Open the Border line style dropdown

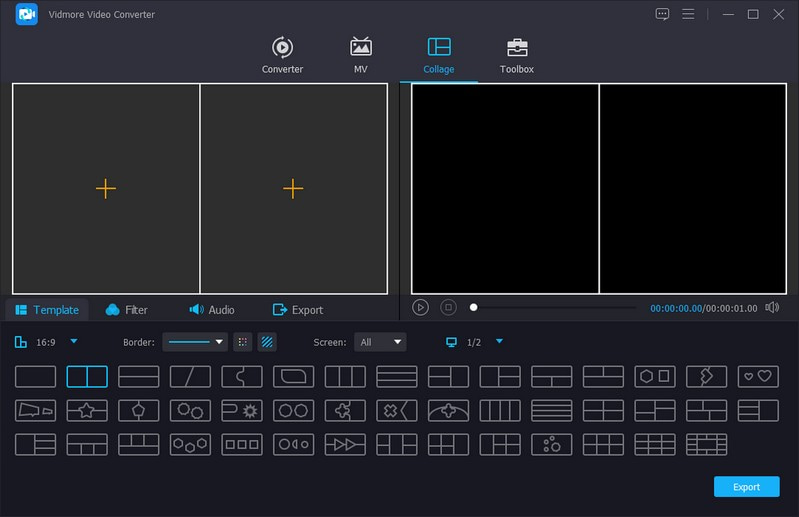tap(195, 342)
